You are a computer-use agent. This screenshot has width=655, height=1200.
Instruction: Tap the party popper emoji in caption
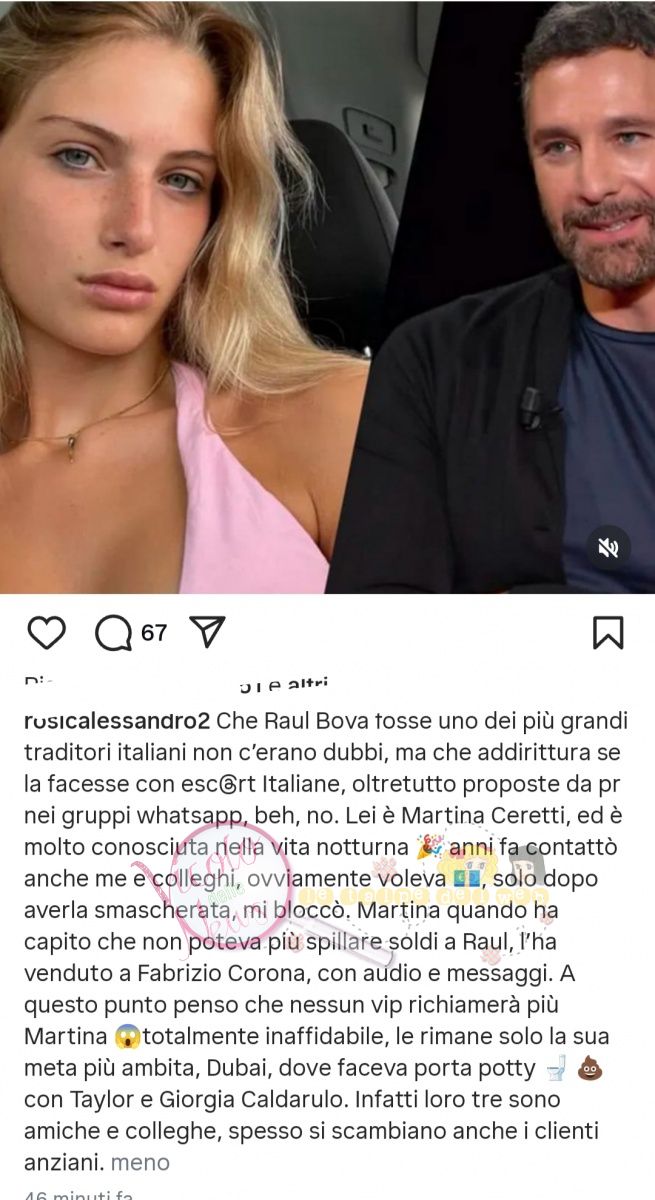click(431, 848)
